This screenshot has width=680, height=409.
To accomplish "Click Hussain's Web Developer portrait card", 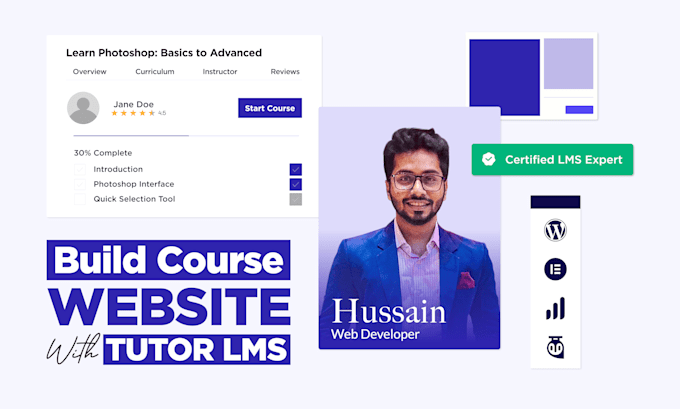I will (409, 228).
